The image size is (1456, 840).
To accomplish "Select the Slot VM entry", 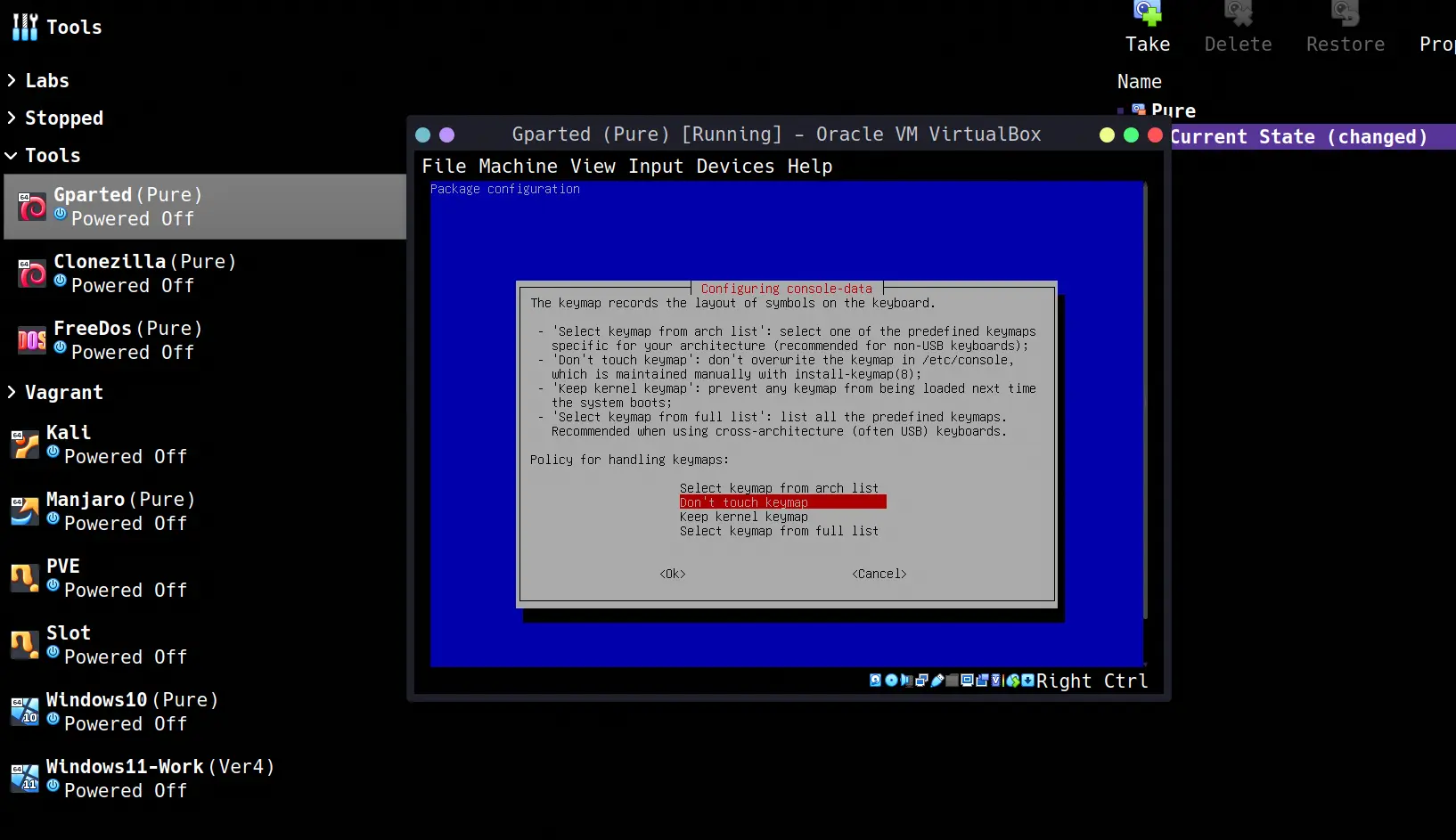I will [205, 645].
